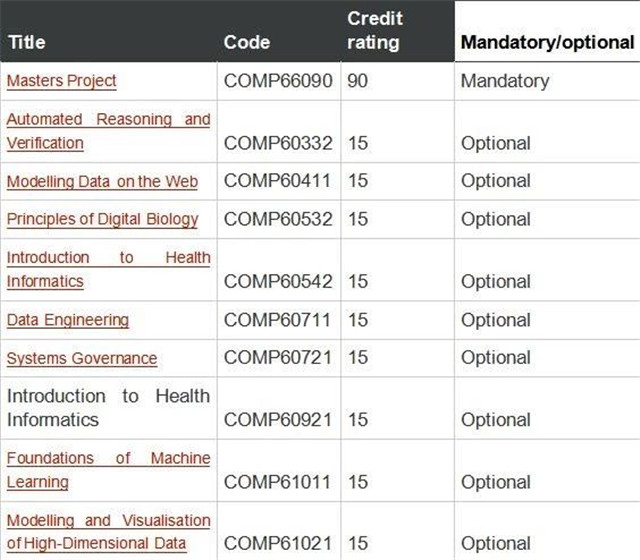This screenshot has height=560, width=640.
Task: Open Principles of Digital Biology link
Action: pos(102,219)
